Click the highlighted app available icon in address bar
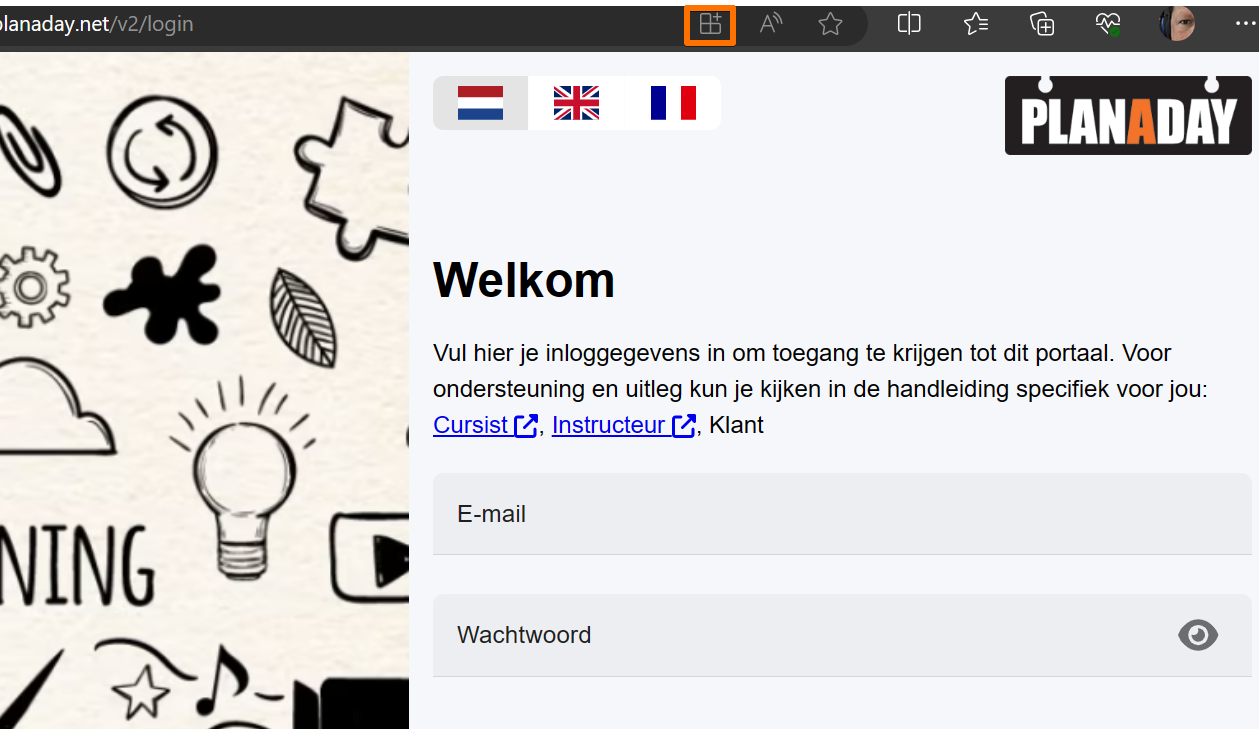Viewport: 1259px width, 729px height. [x=710, y=25]
